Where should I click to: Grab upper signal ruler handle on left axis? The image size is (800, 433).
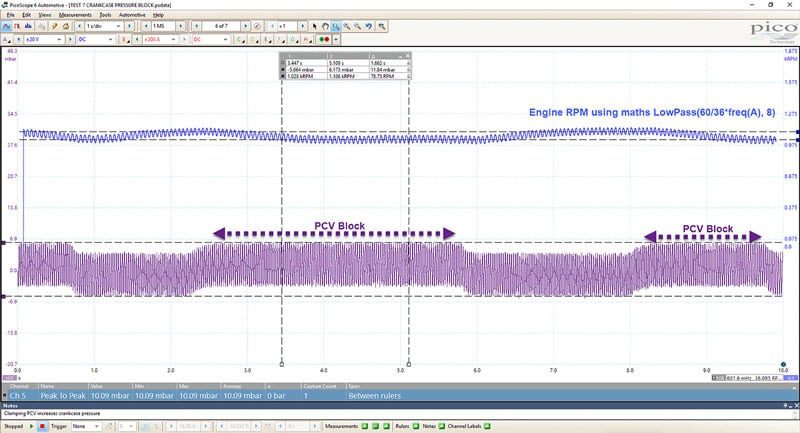tap(4, 243)
